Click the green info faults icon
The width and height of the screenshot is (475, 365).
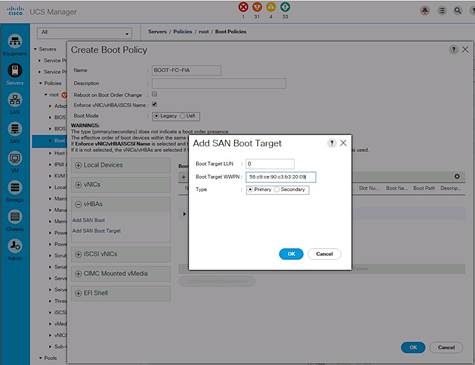[285, 7]
